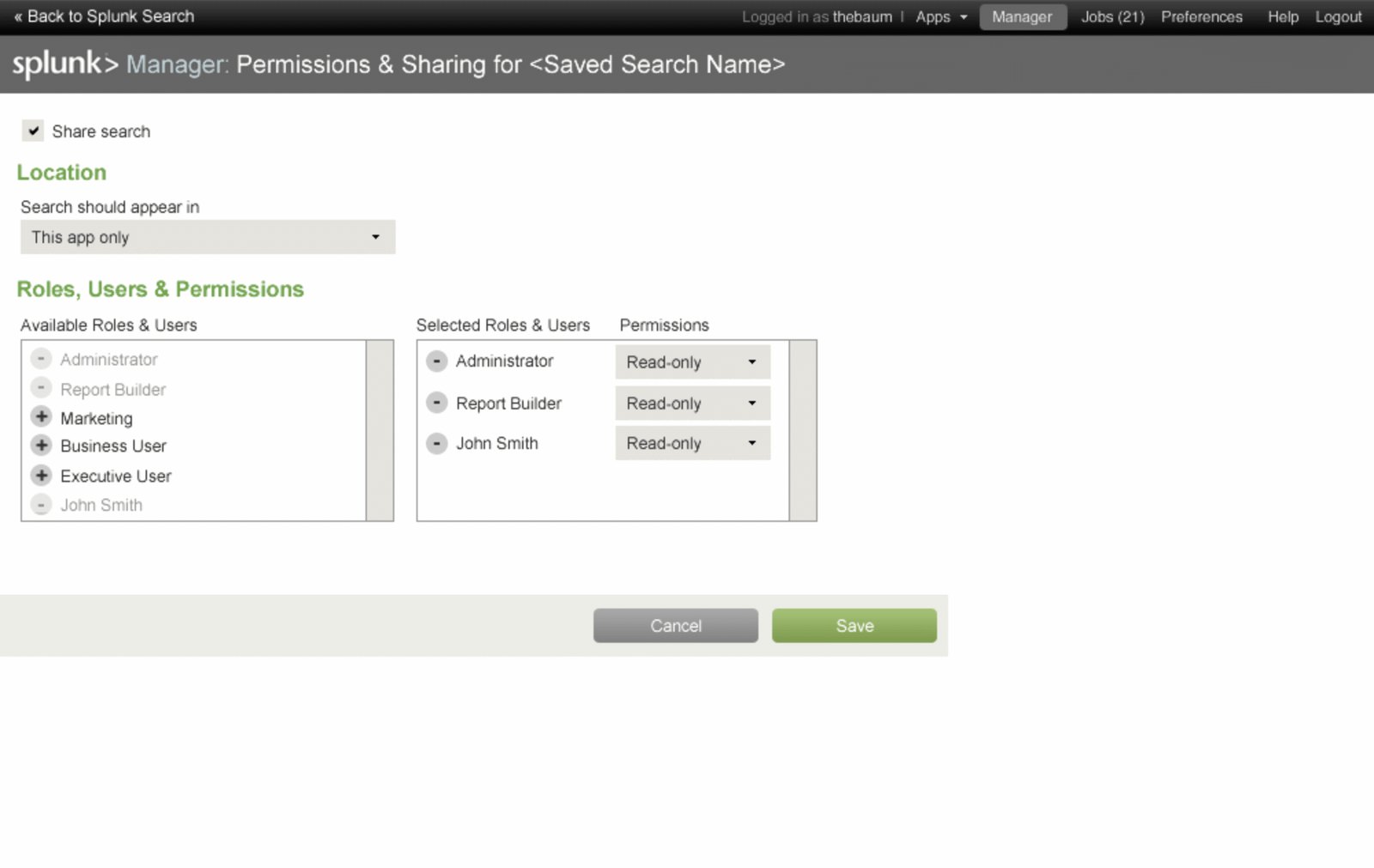Expand the Apps menu in top bar
This screenshot has height=868, width=1374.
pos(941,17)
